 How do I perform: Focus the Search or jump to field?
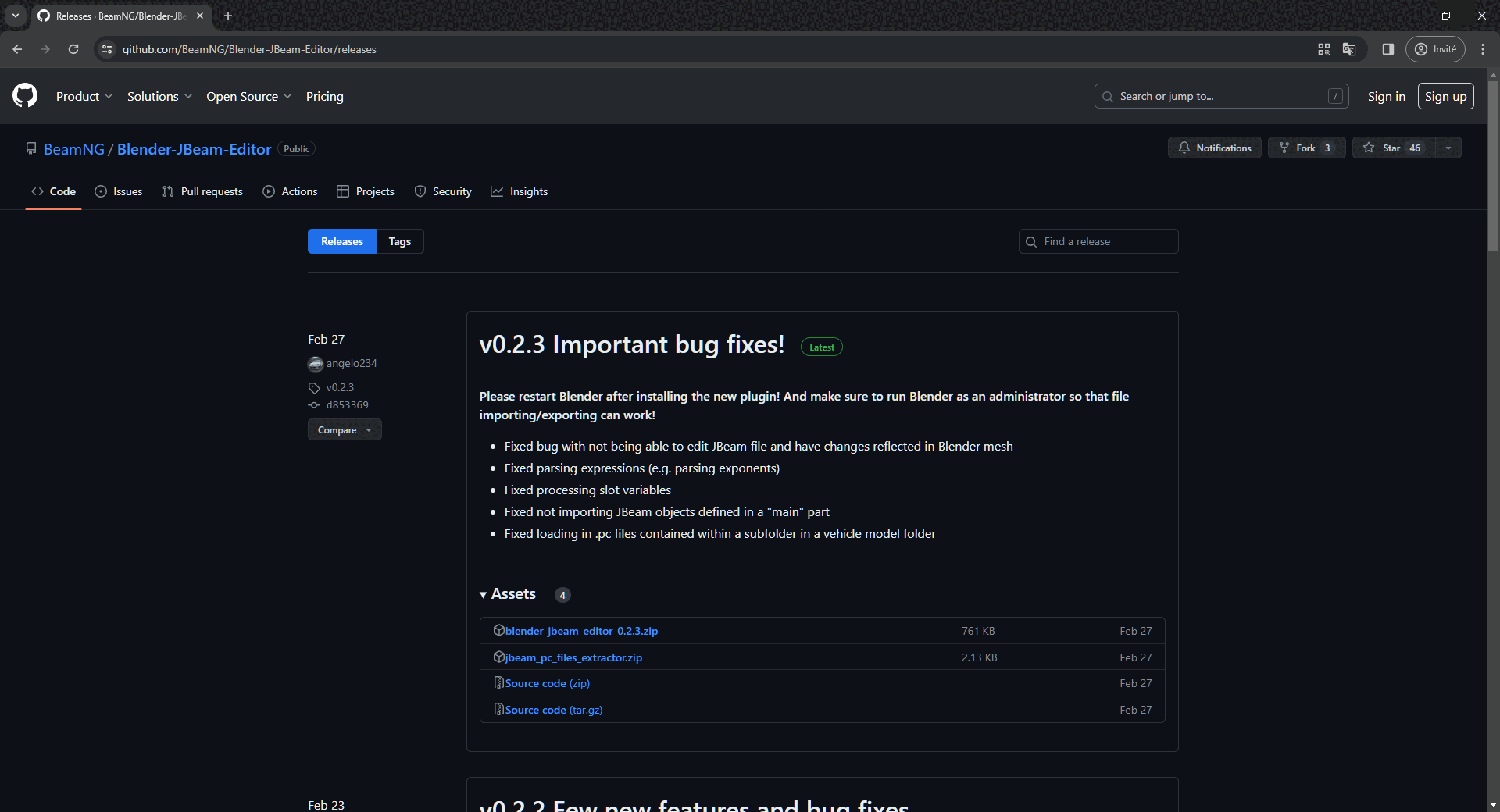pyautogui.click(x=1222, y=96)
